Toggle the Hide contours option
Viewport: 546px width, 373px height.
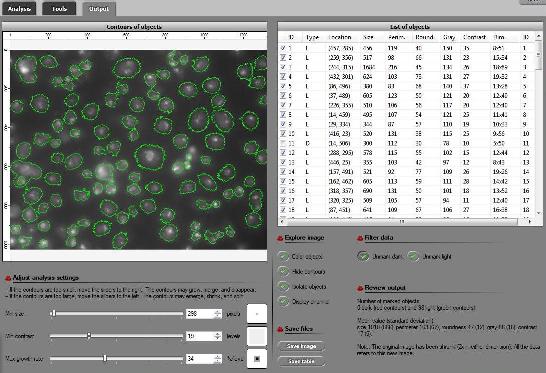coord(284,272)
